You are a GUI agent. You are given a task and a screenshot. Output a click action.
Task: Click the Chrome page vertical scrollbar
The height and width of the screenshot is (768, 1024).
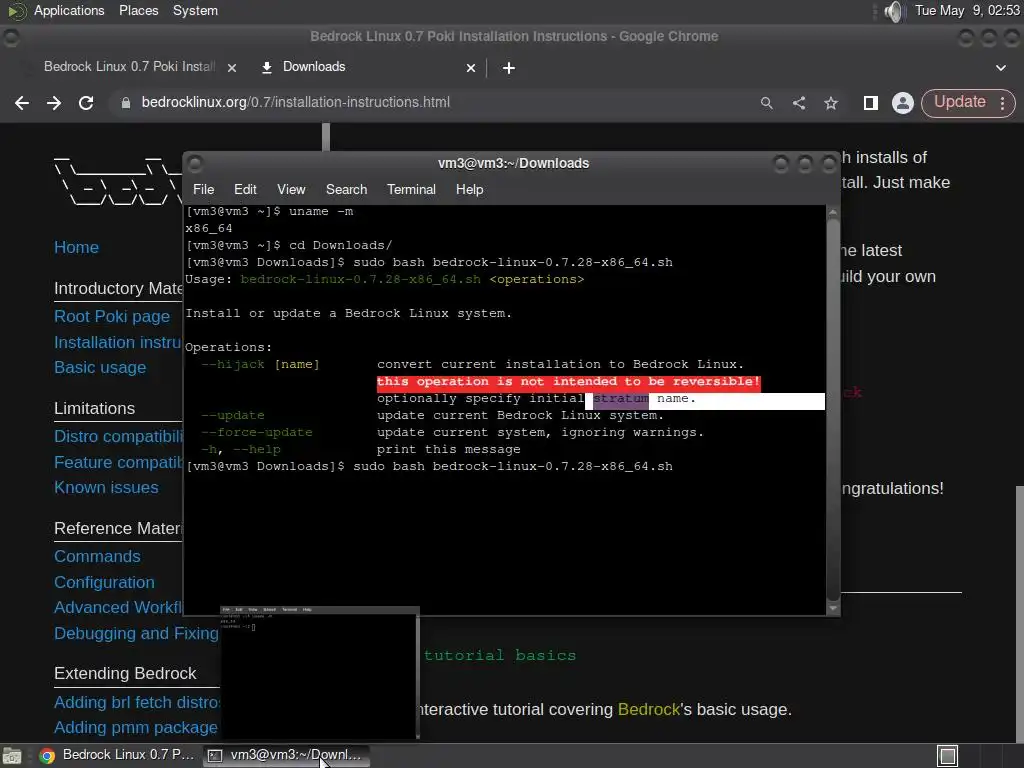pyautogui.click(x=1019, y=614)
